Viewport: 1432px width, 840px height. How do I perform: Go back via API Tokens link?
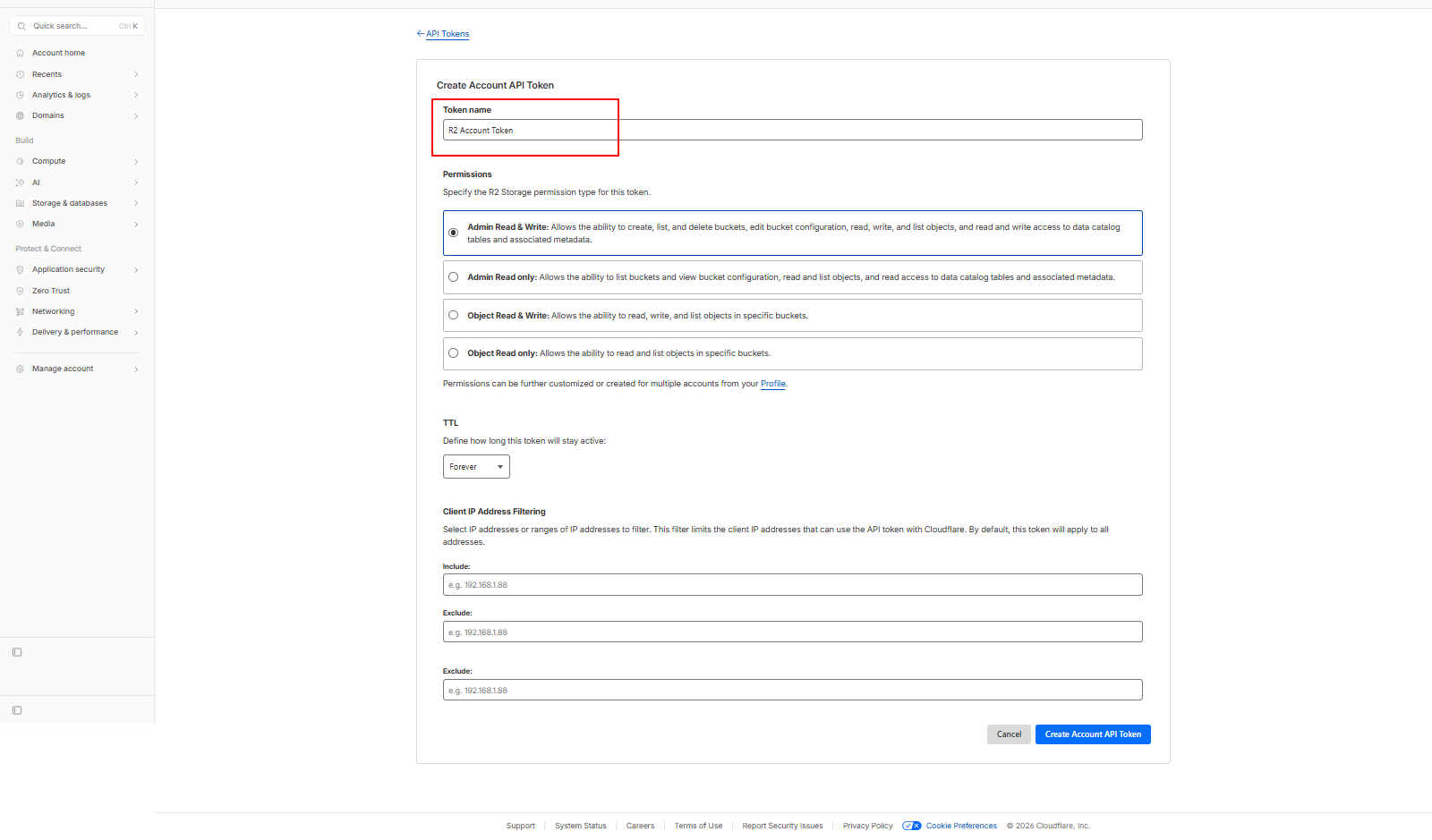click(x=447, y=34)
